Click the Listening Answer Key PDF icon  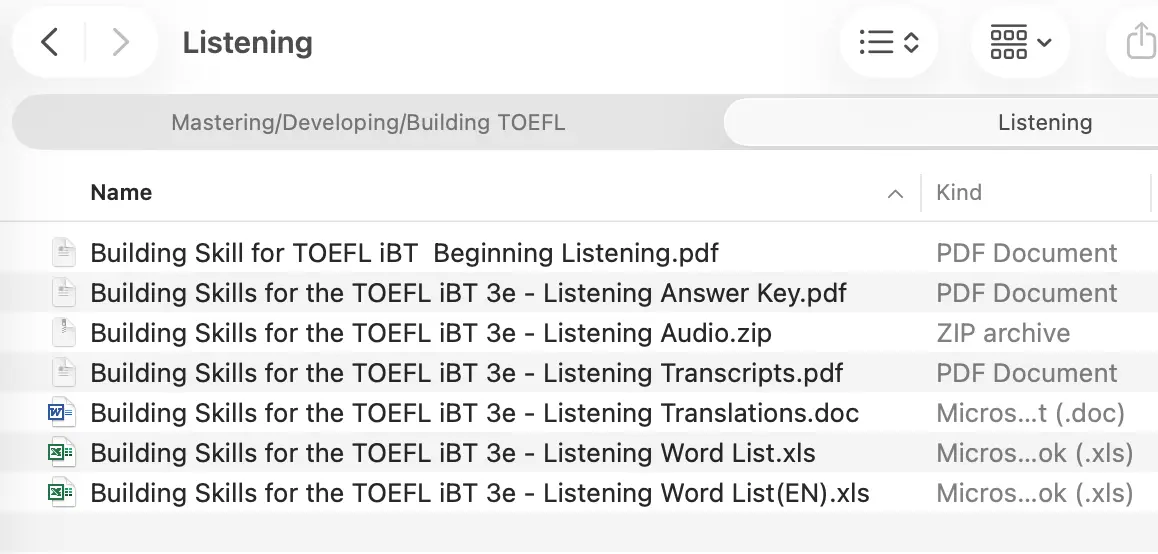[63, 293]
